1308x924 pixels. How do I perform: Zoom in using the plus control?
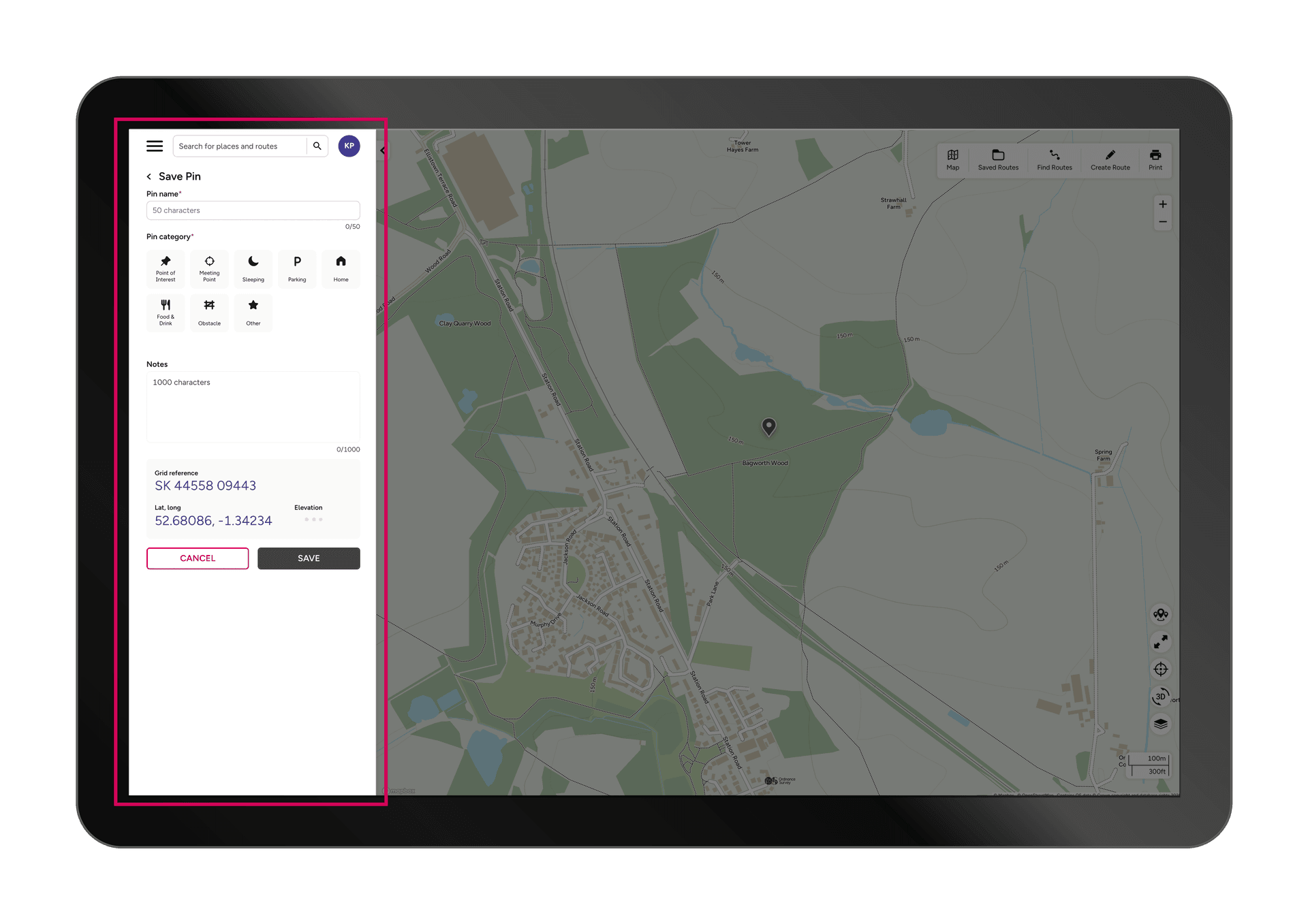1163,204
